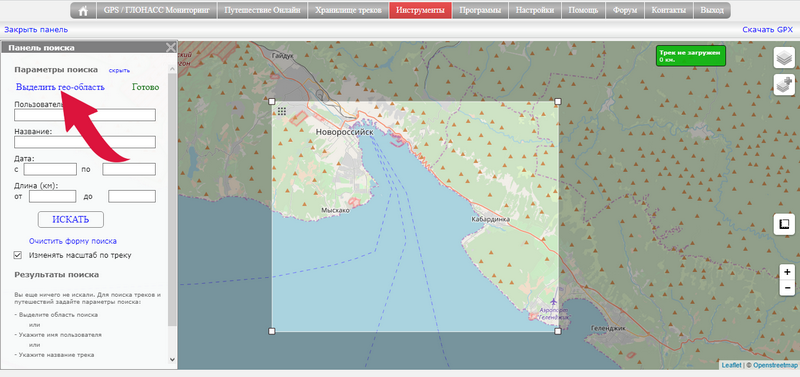The image size is (800, 377).
Task: Click the date 'с' start input field
Action: (x=50, y=169)
